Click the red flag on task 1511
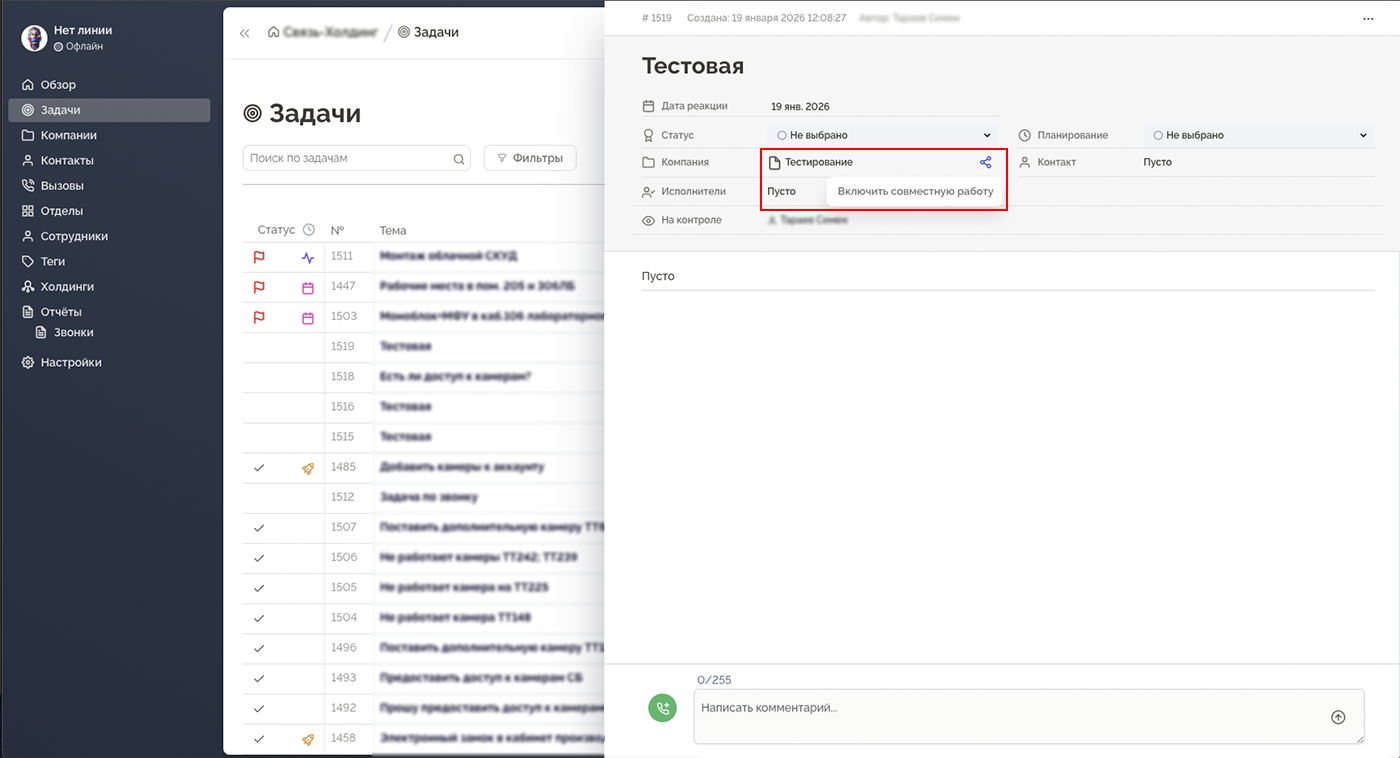Viewport: 1400px width, 758px height. click(259, 257)
